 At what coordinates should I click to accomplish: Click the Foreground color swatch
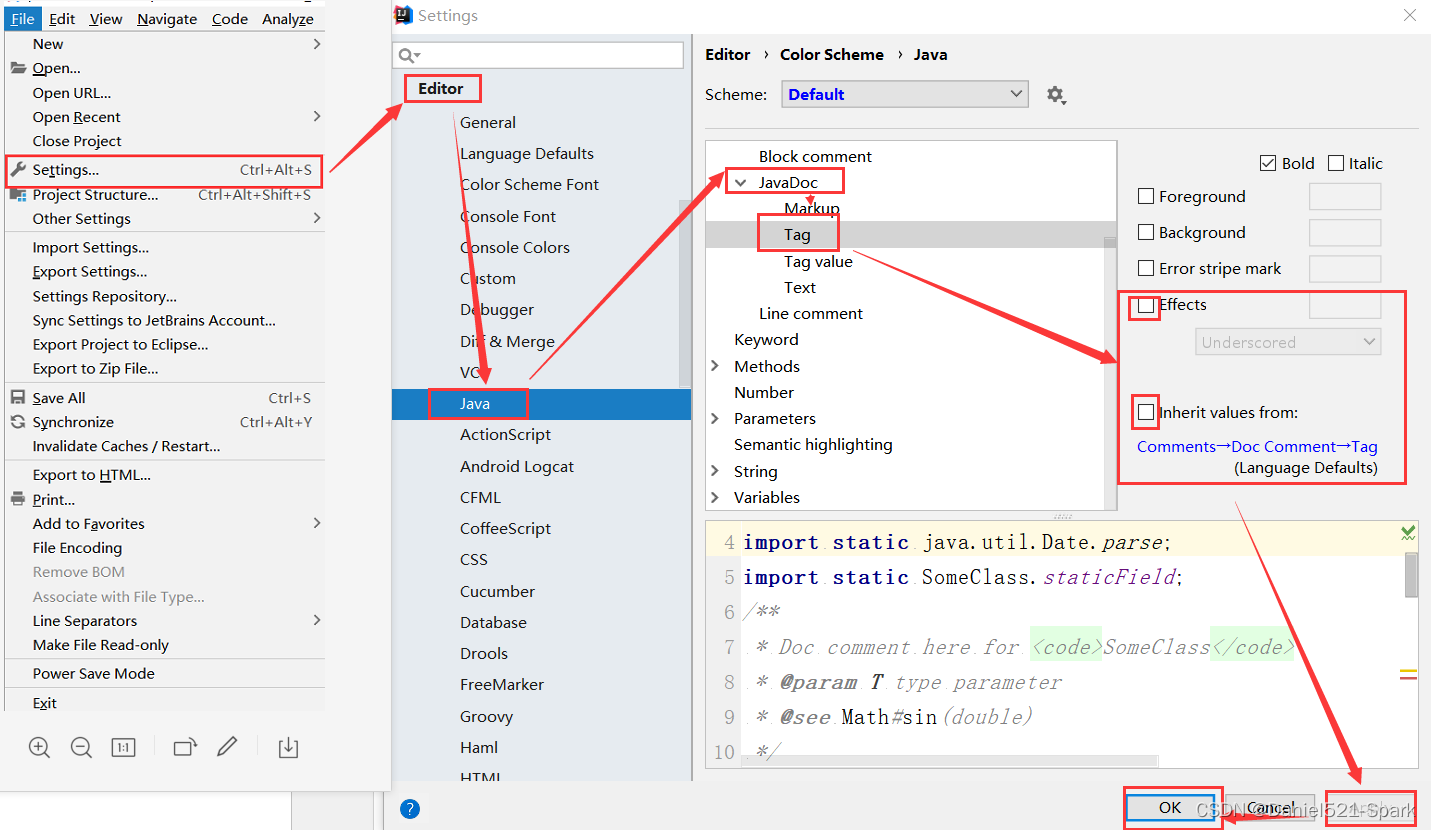tap(1345, 197)
